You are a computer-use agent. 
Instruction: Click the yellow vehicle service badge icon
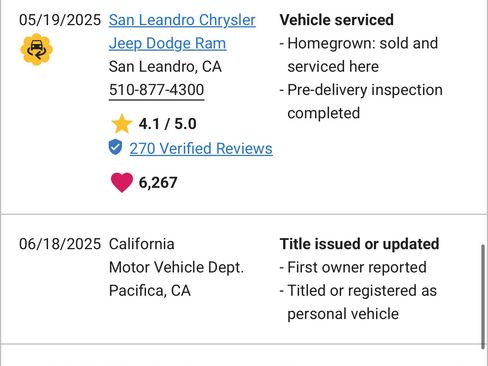click(37, 50)
